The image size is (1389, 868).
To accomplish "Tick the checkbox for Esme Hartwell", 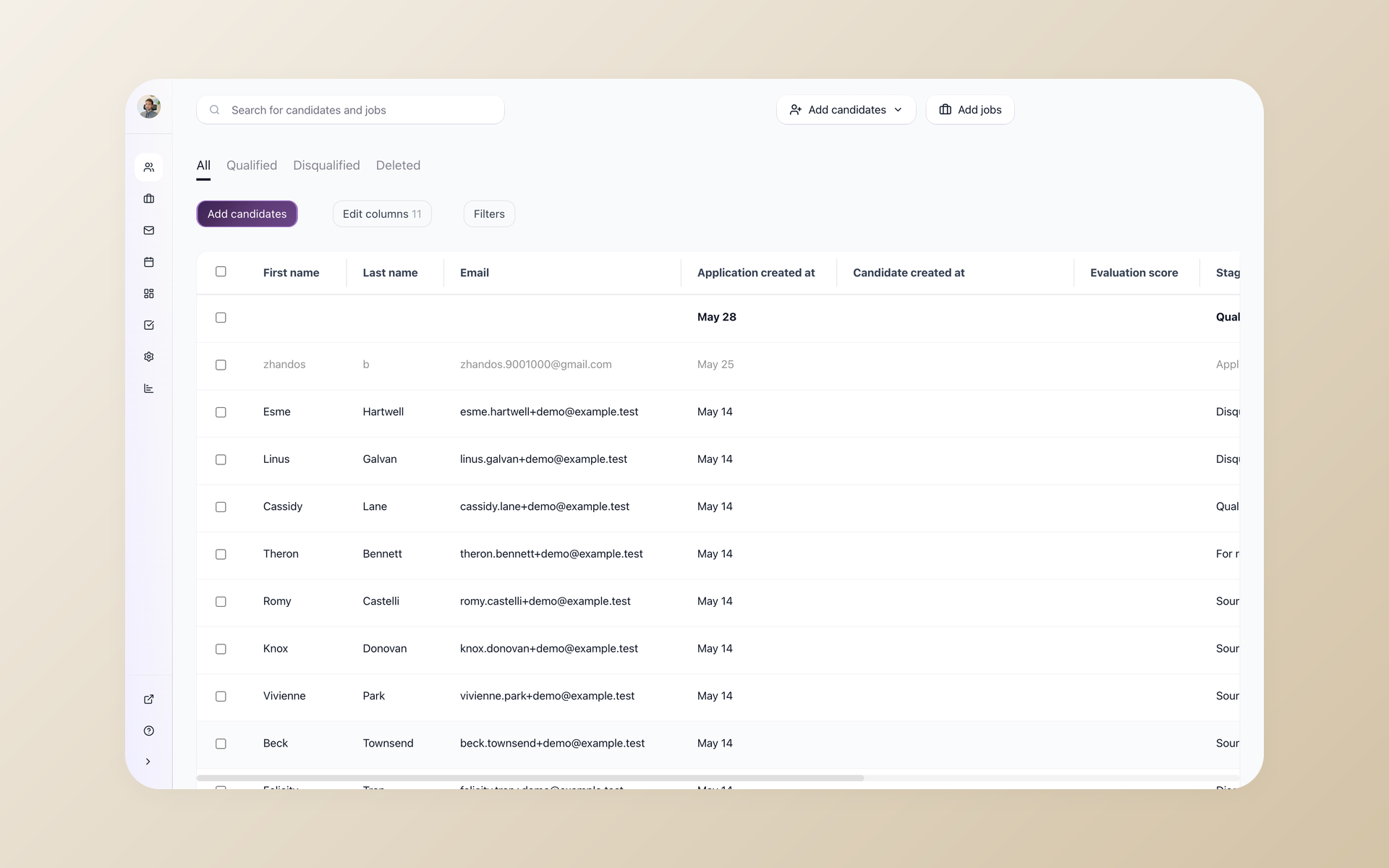I will [221, 412].
